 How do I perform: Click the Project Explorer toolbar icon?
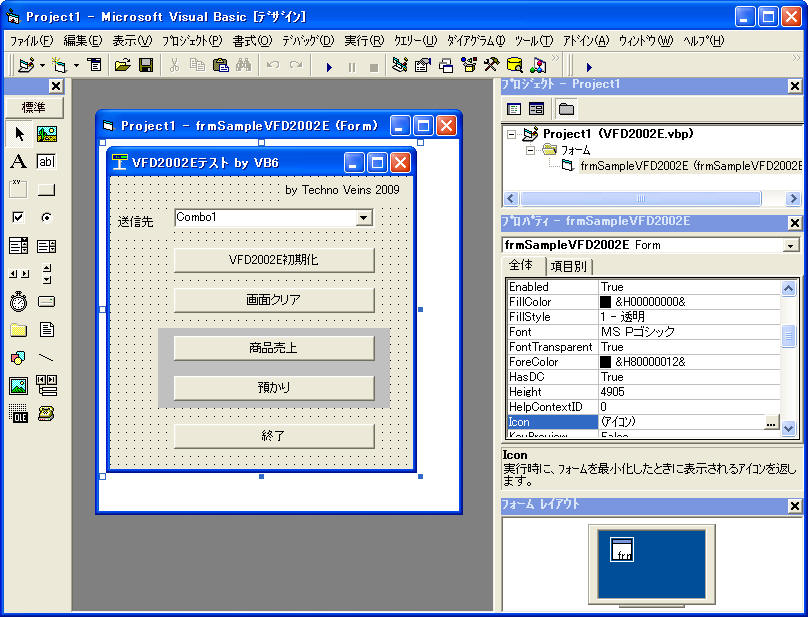point(399,65)
